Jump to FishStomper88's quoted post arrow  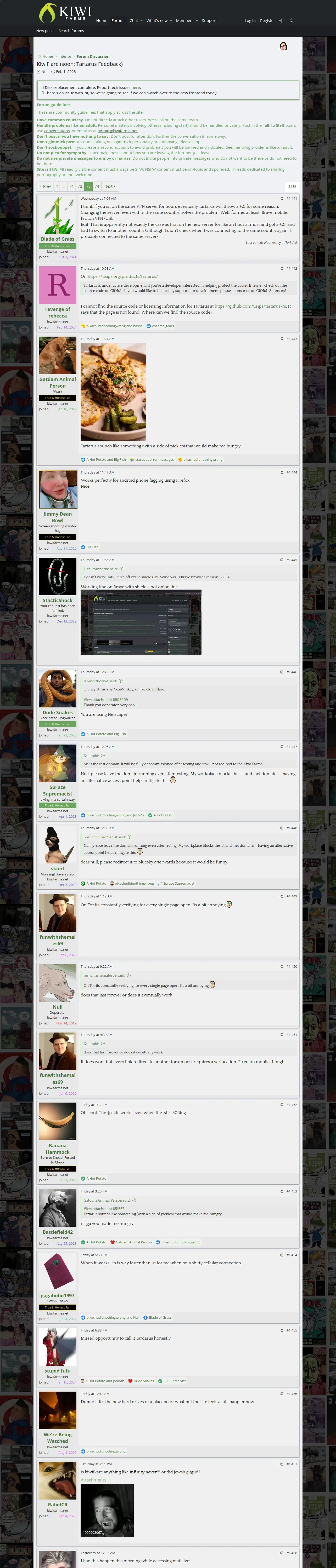121,569
